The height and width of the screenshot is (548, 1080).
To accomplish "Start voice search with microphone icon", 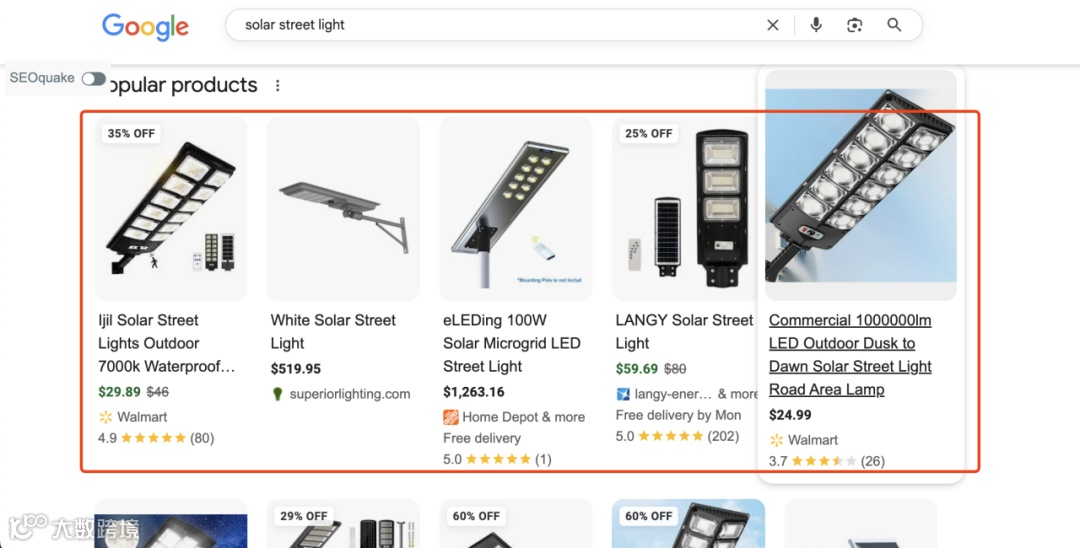I will [816, 25].
